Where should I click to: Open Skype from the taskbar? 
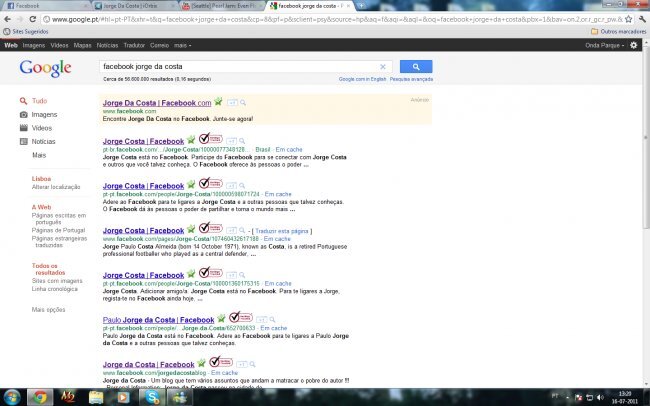tap(152, 397)
